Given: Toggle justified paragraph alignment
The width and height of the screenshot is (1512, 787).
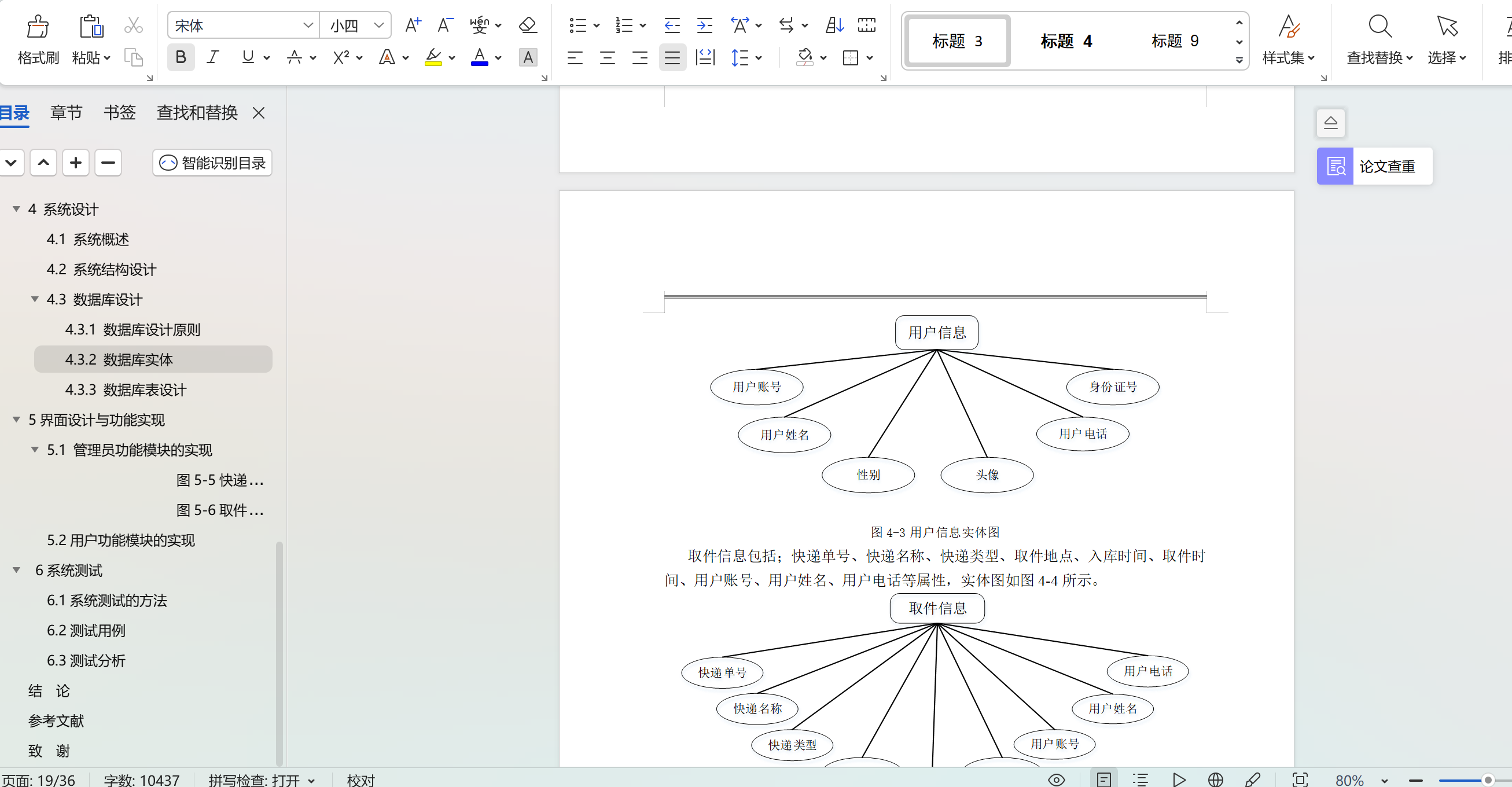Looking at the screenshot, I should point(672,57).
